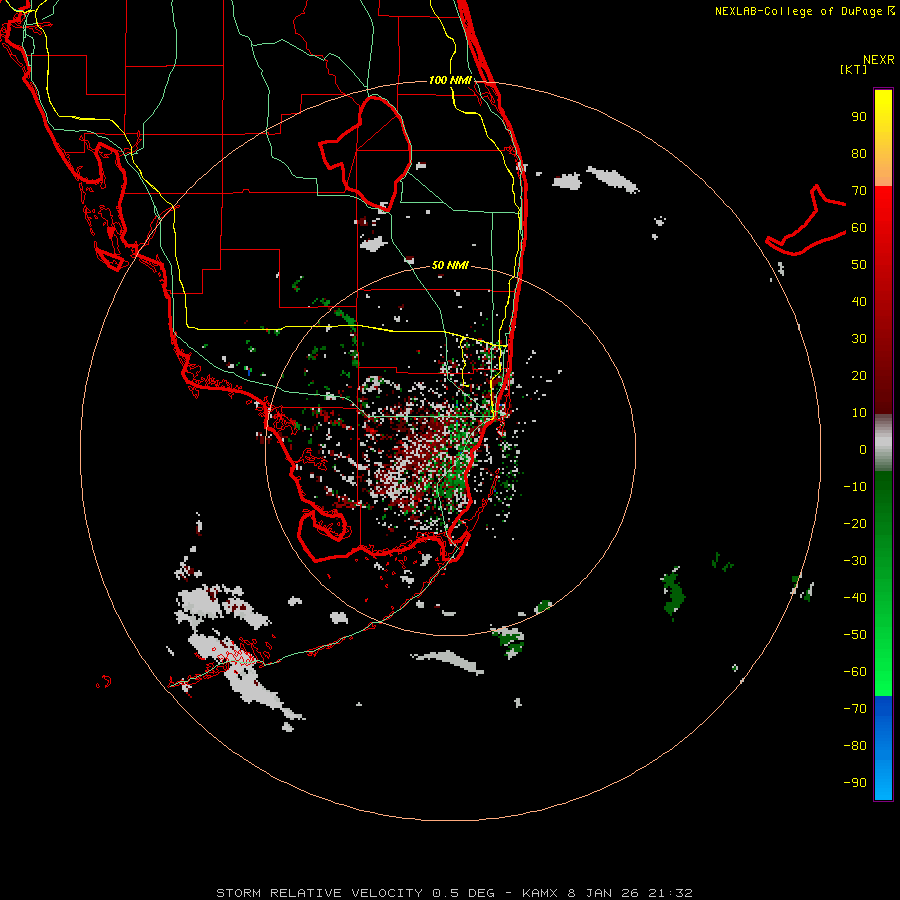Image resolution: width=900 pixels, height=900 pixels.
Task: Click the 30 value on the velocity scale
Action: tap(859, 339)
